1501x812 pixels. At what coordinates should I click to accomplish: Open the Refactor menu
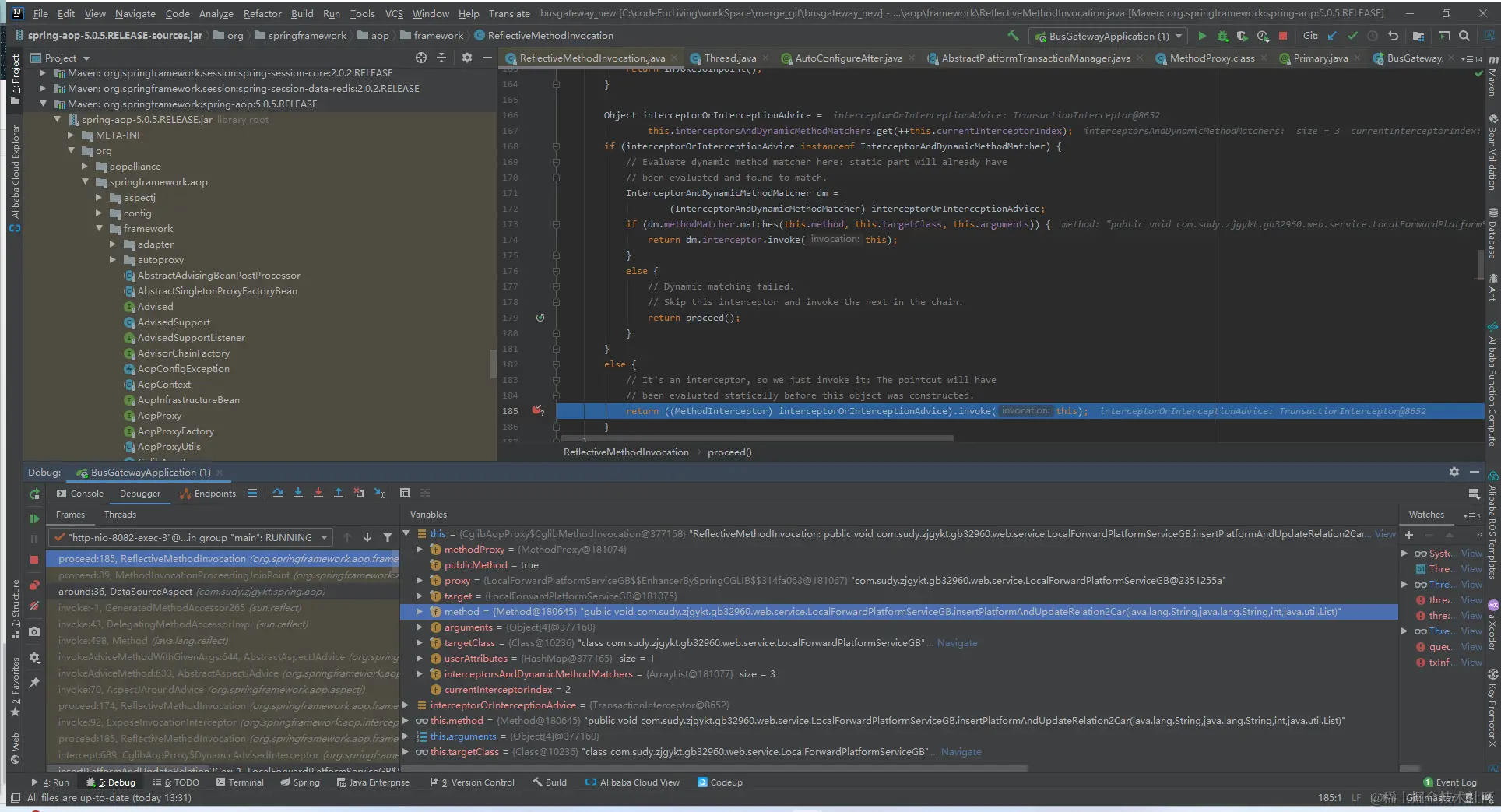[x=262, y=13]
